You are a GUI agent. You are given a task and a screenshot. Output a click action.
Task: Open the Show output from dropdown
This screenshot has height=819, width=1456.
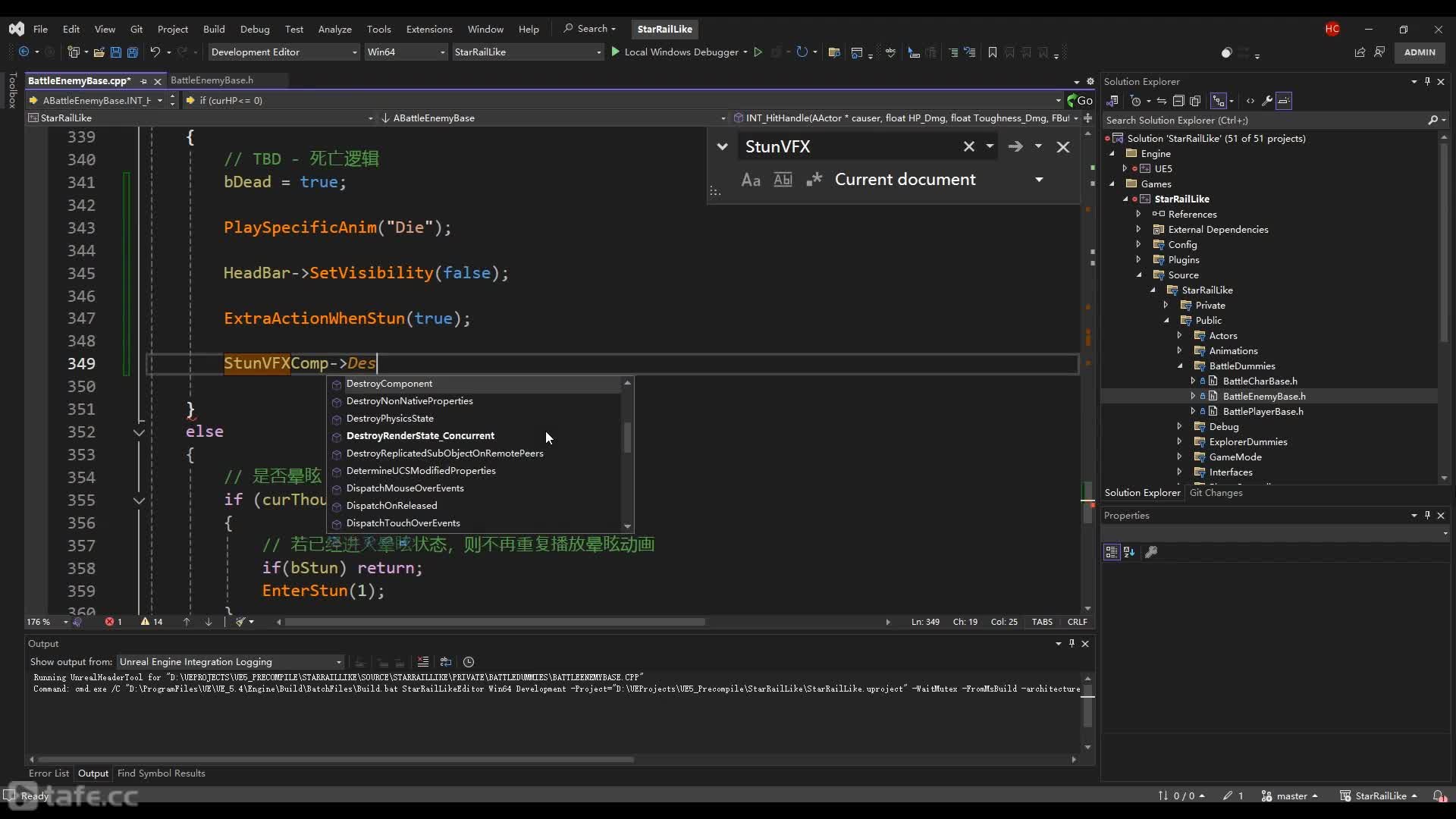click(231, 662)
